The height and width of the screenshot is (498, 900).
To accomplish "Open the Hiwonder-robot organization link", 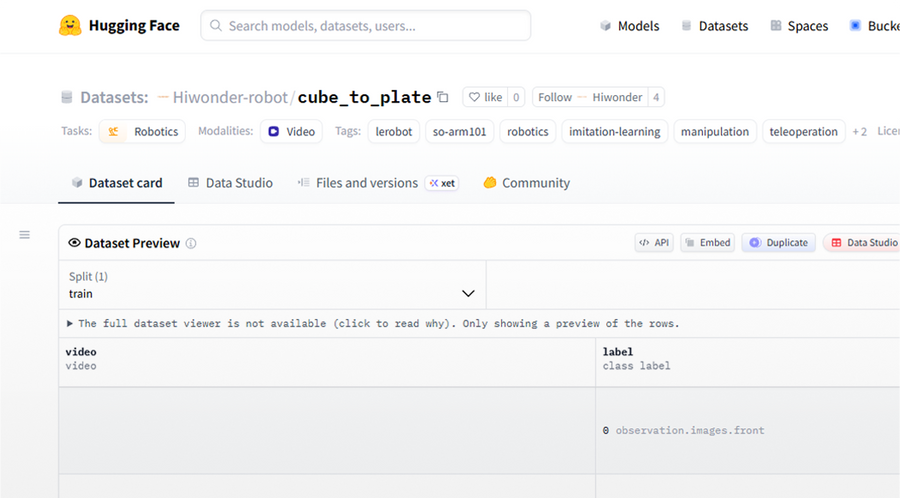I will pos(230,98).
